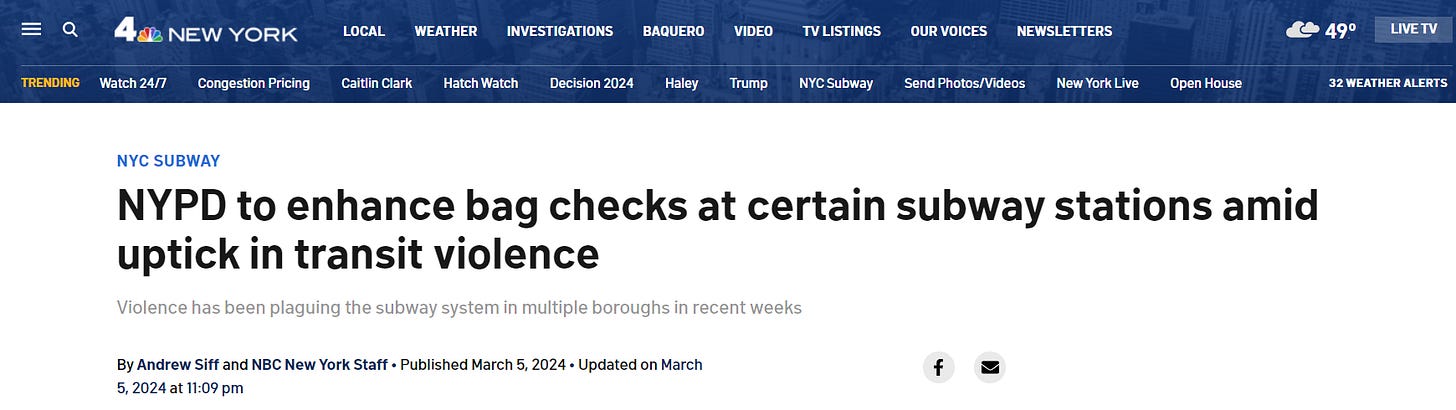Open the hamburger main menu
Screen dimensions: 1456x410
[31, 29]
